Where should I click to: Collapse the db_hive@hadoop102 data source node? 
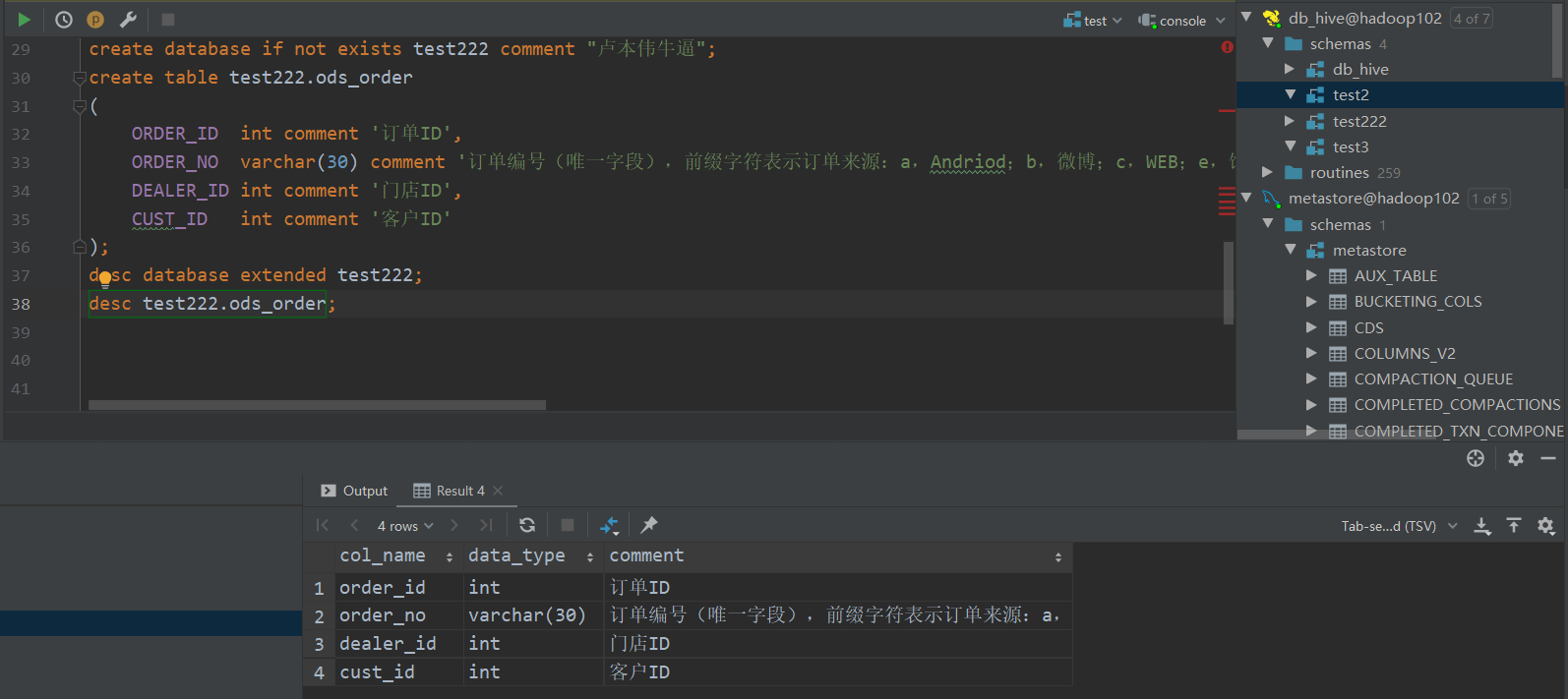pyautogui.click(x=1246, y=17)
